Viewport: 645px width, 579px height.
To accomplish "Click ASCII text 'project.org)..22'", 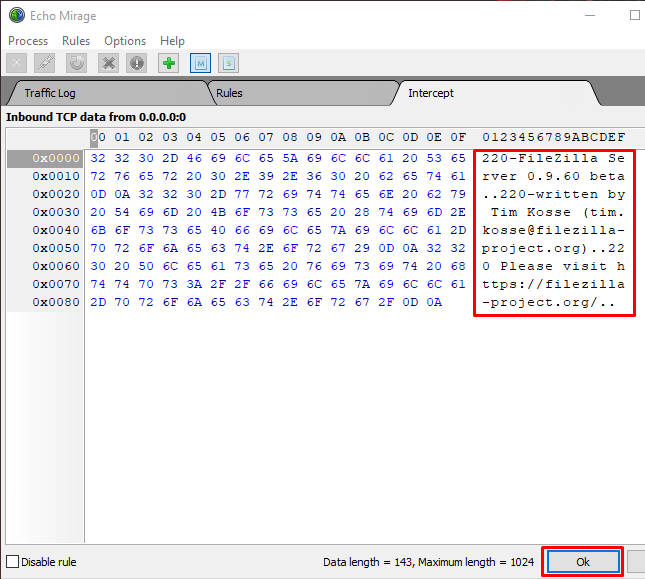I will click(553, 248).
